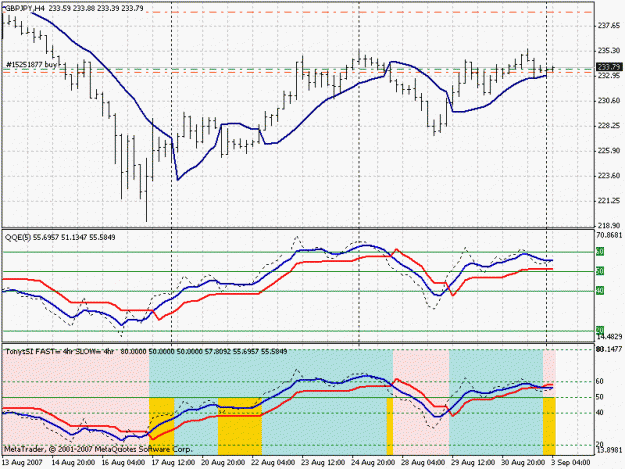Click price scale value 223.60
Viewport: 625px width, 469px height.
pos(609,175)
